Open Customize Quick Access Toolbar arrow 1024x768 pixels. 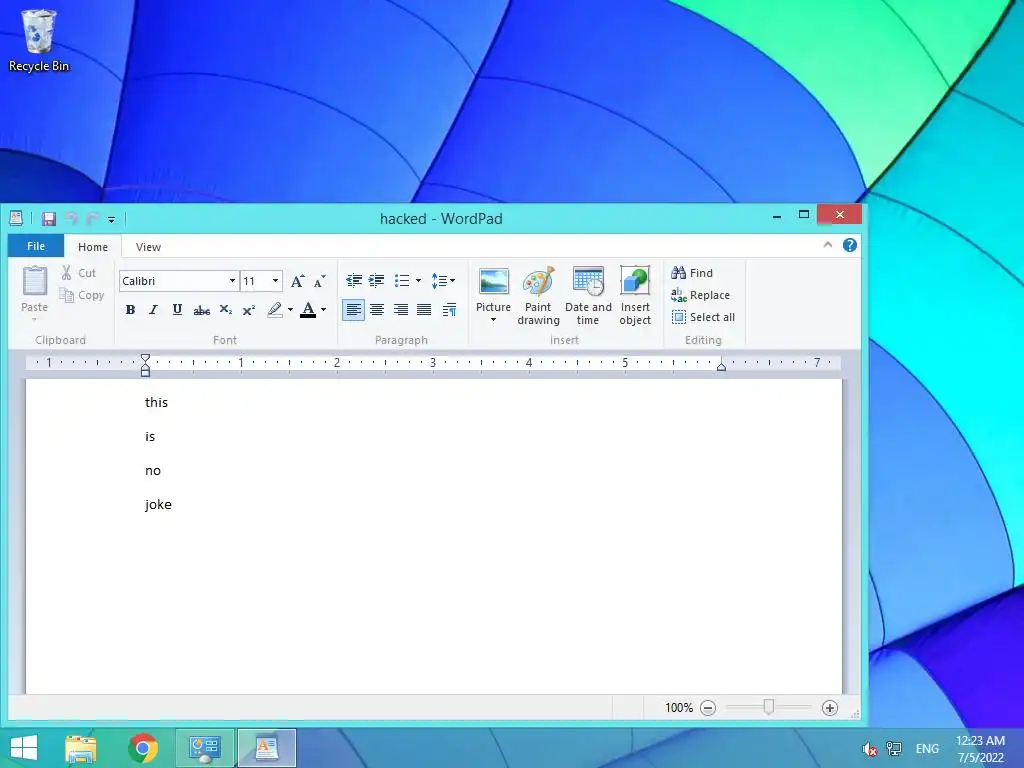112,220
